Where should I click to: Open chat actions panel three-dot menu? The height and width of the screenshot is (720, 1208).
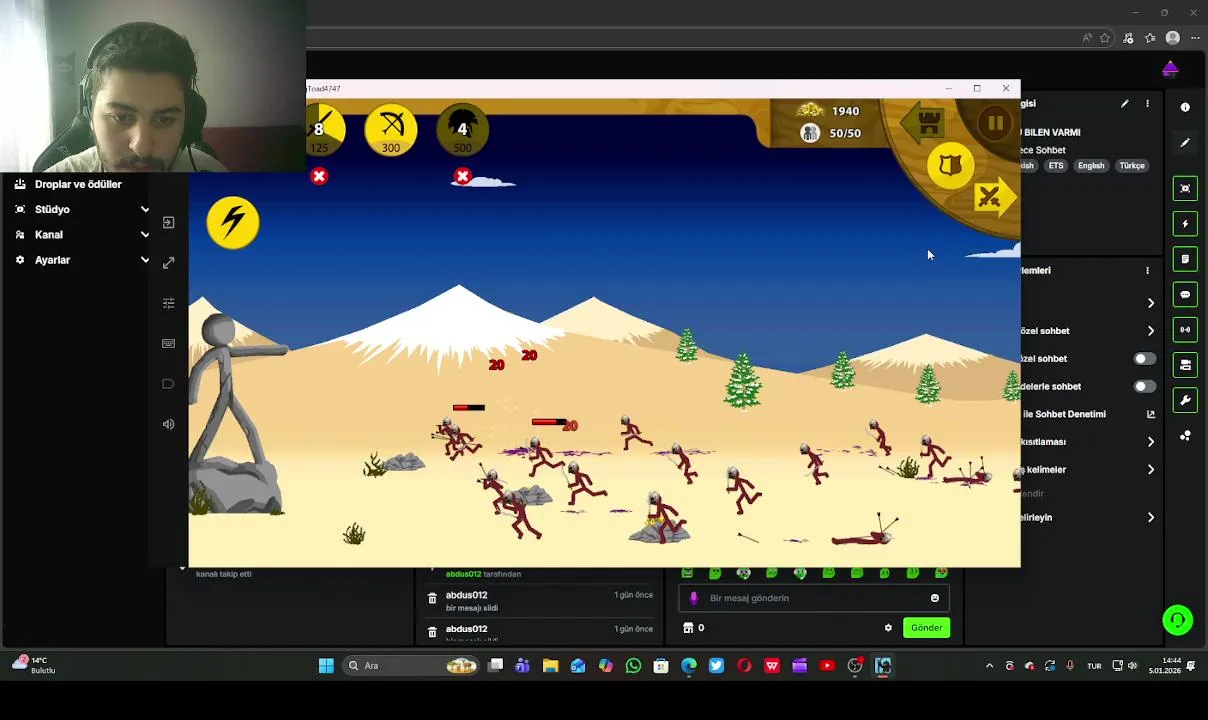pos(1147,270)
